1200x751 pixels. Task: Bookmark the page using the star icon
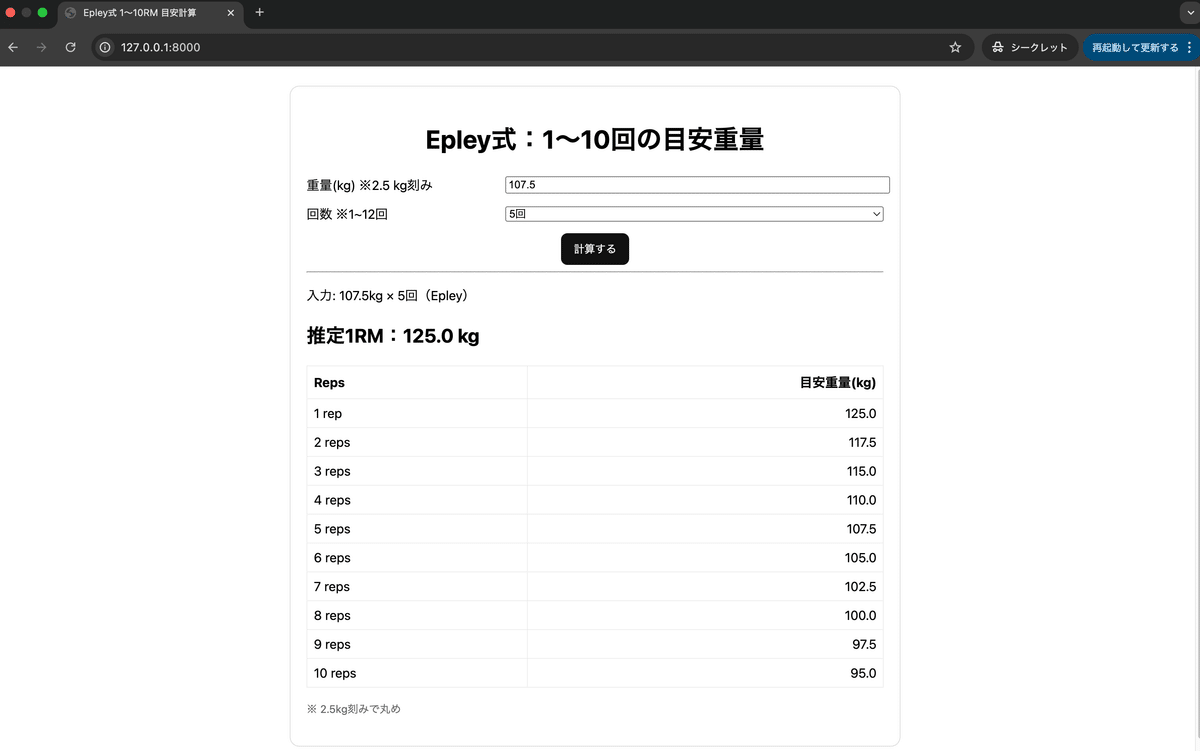pyautogui.click(x=954, y=47)
